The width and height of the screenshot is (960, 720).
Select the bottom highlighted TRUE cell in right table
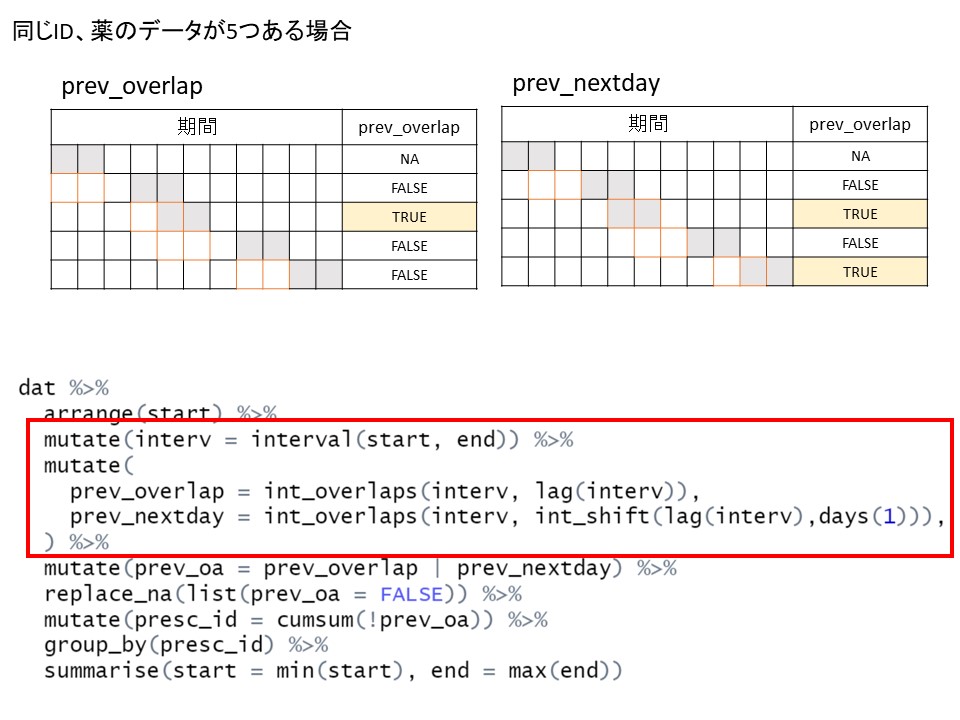[x=859, y=272]
